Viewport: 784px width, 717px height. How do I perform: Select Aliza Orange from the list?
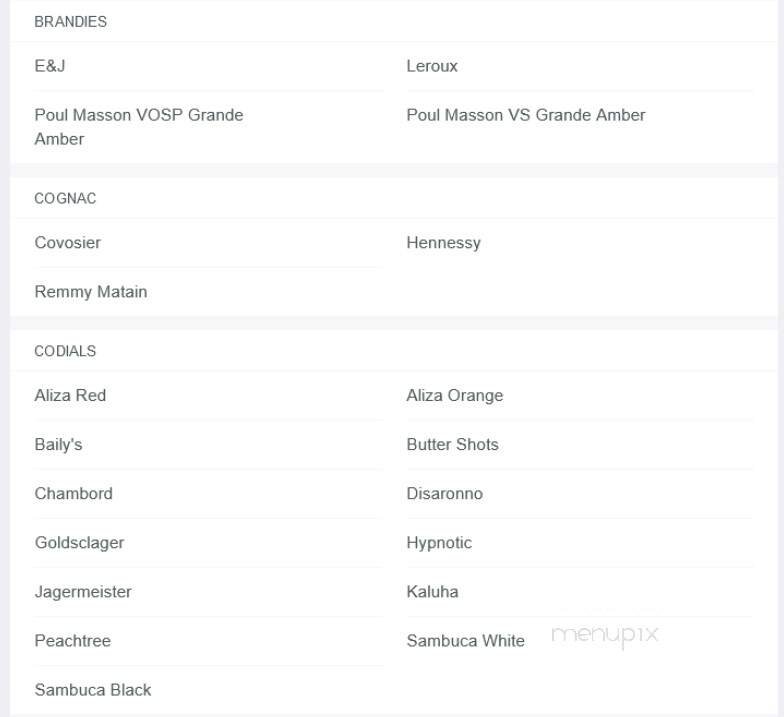[455, 396]
